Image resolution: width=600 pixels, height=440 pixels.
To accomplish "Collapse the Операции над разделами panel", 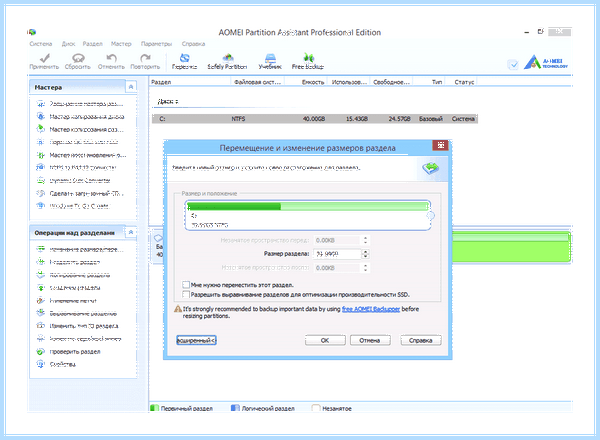I will [x=131, y=233].
